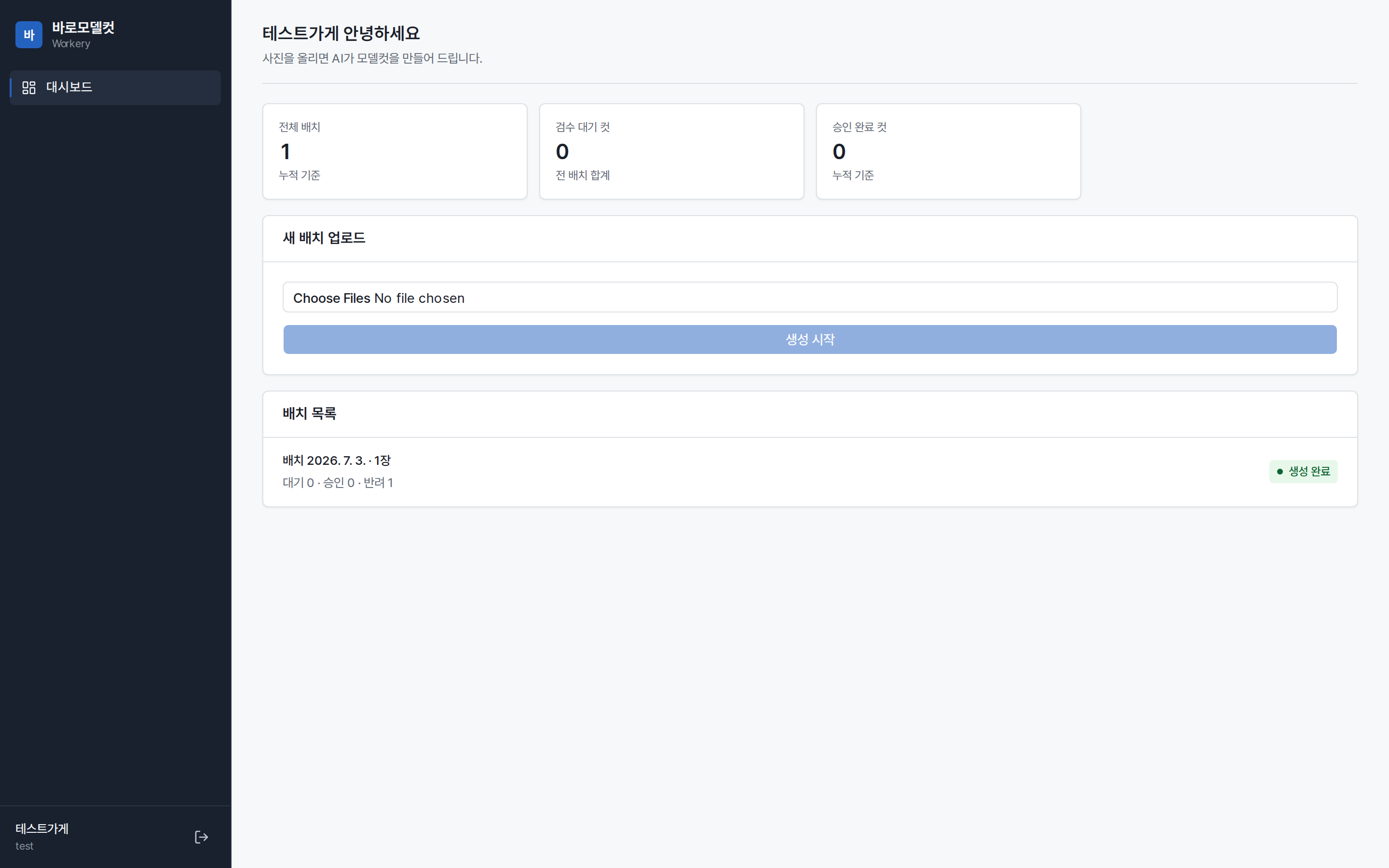This screenshot has height=868, width=1389.
Task: Click the 테스트가게 account name in sidebar footer
Action: [42, 828]
